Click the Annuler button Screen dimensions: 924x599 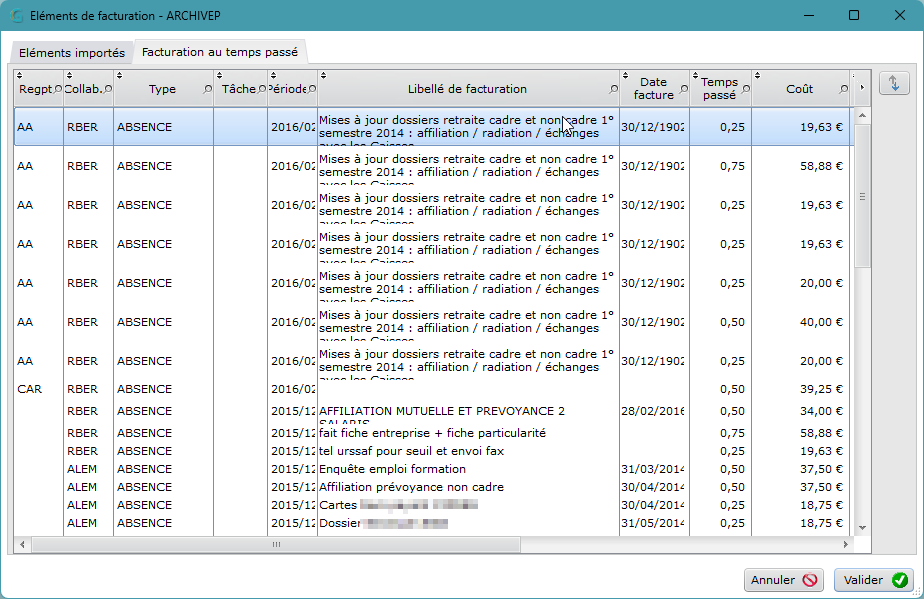point(784,580)
